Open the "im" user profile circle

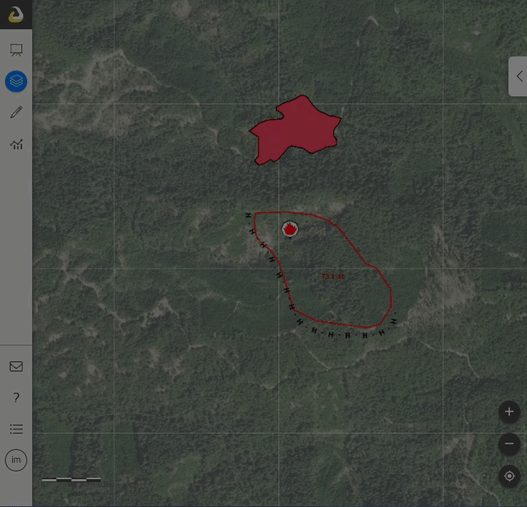pos(16,460)
